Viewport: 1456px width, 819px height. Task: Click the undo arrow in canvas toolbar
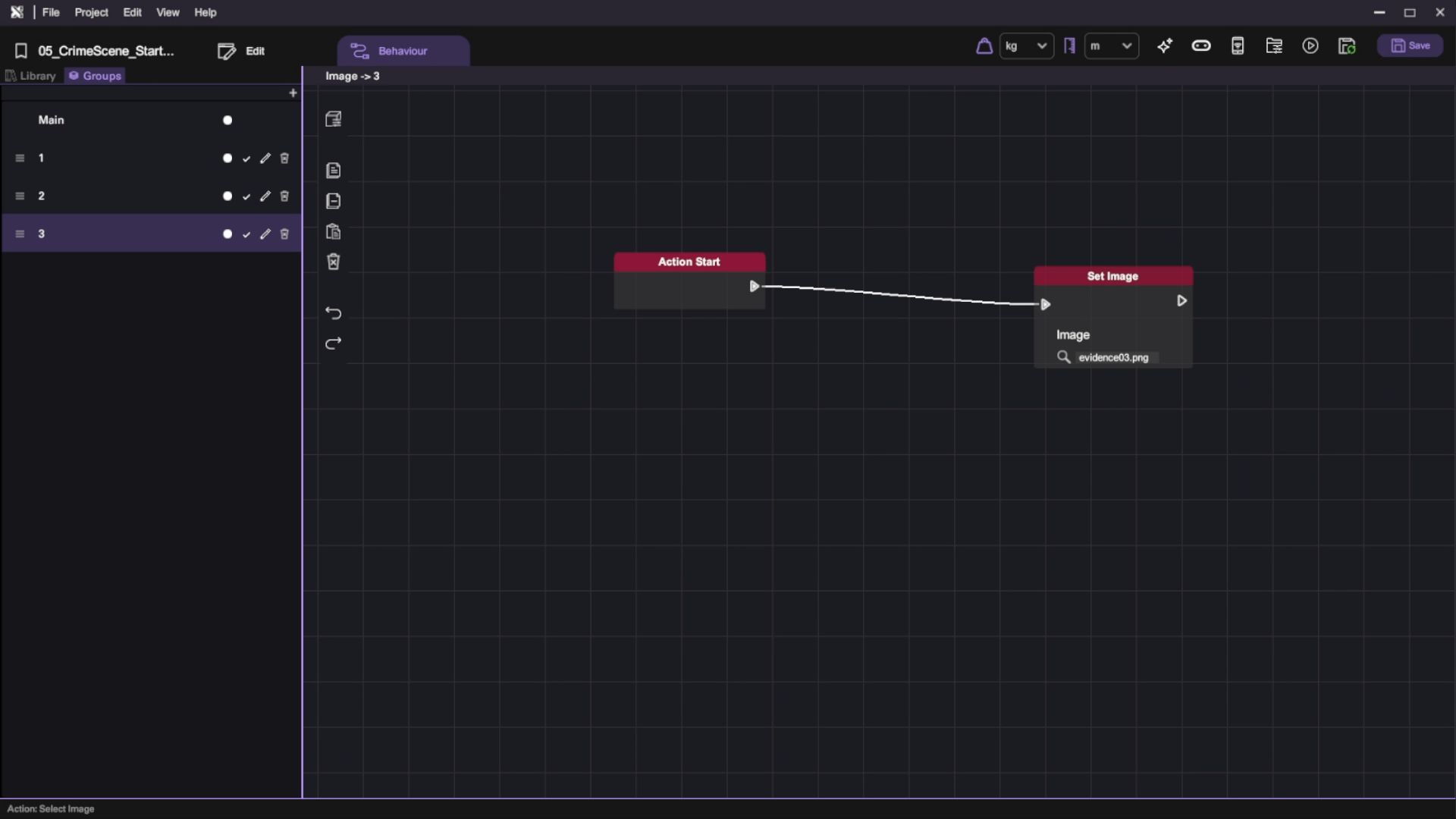[334, 313]
